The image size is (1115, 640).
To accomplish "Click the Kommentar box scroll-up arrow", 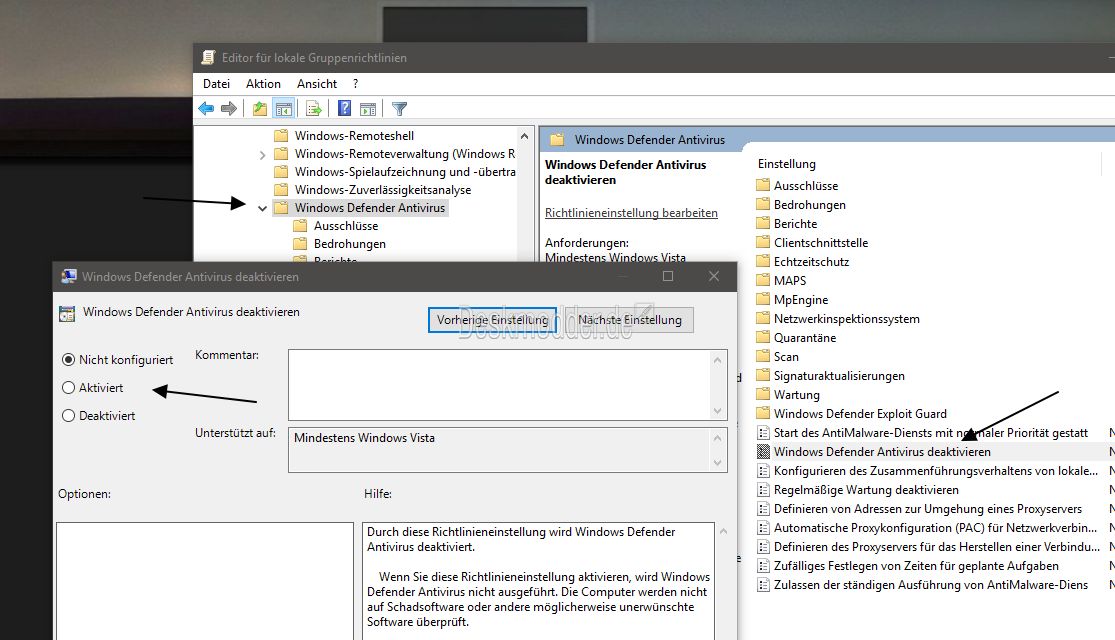I will point(717,359).
